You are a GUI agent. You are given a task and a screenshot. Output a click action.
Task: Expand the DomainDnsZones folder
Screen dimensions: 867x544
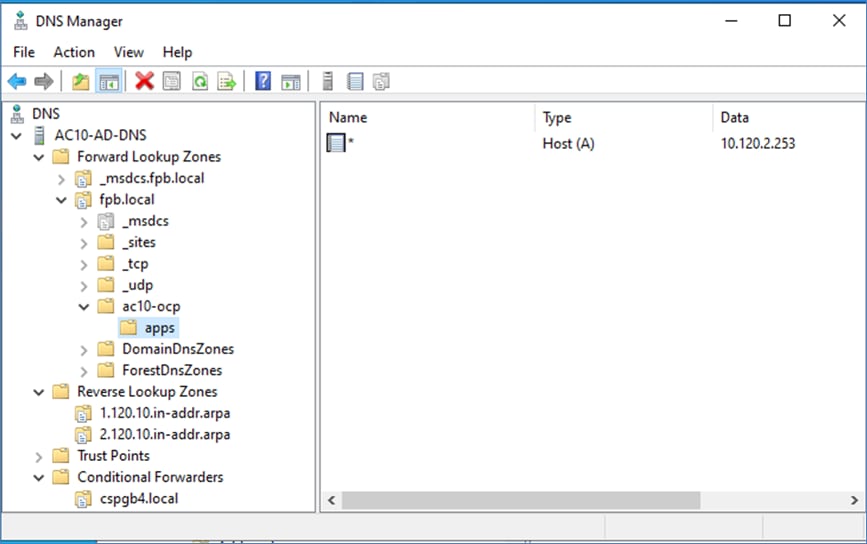pyautogui.click(x=84, y=350)
